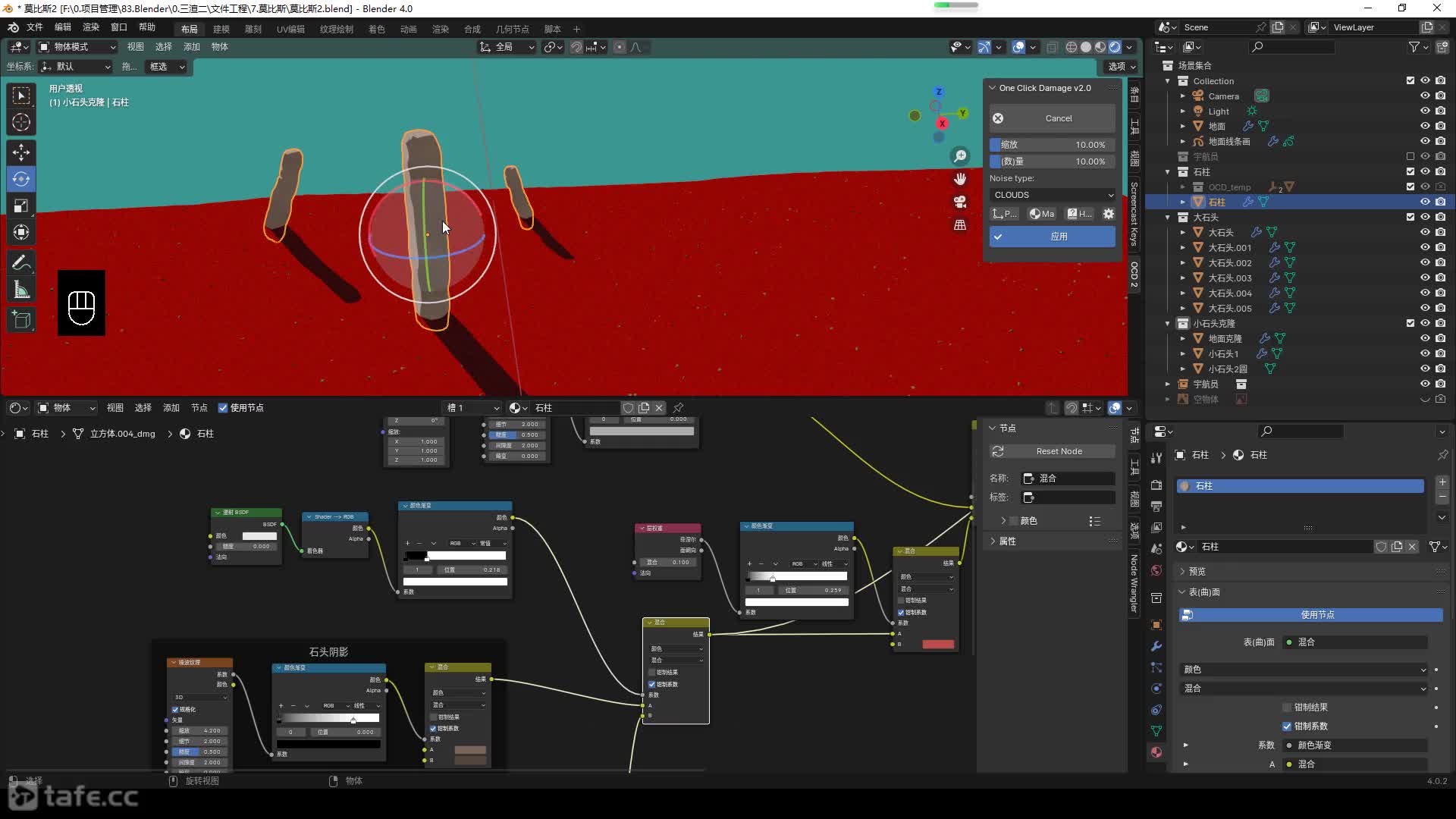Switch to the UV编辑 workspace tab
Image resolution: width=1456 pixels, height=819 pixels.
(290, 29)
